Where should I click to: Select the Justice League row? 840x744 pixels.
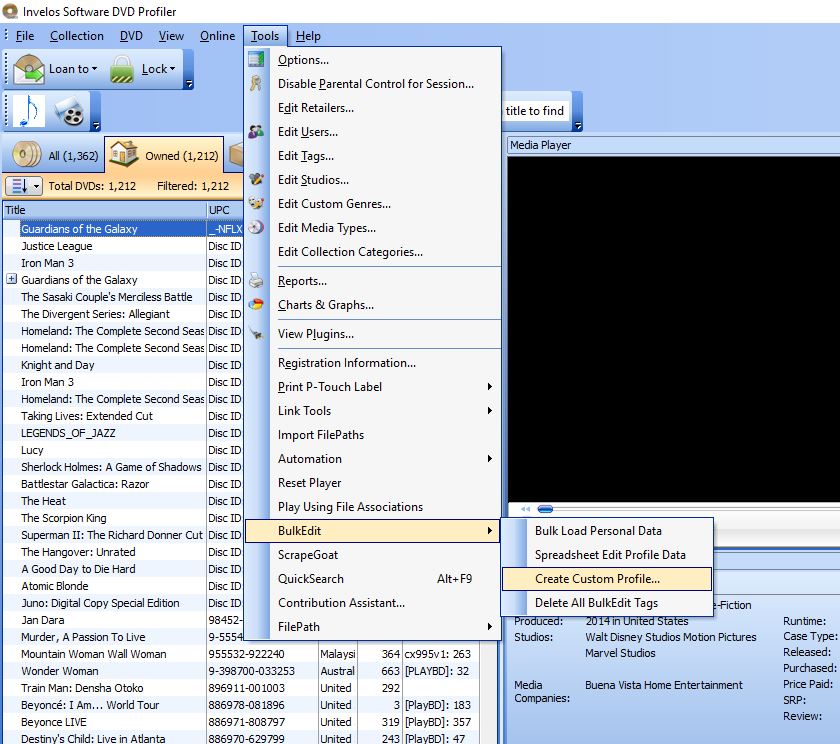pyautogui.click(x=123, y=246)
